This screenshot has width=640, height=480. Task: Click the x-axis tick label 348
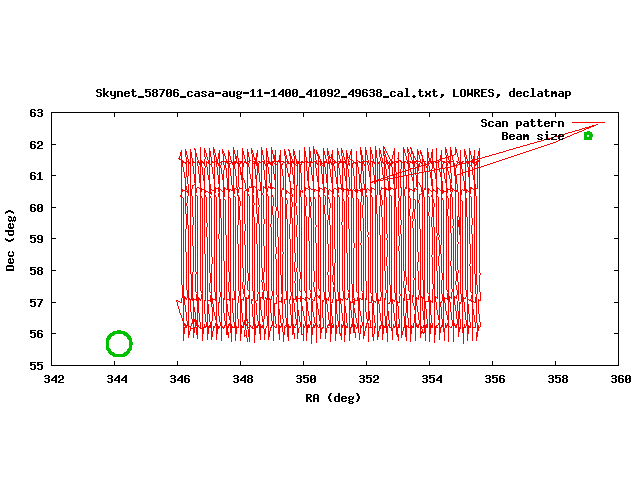coord(243,379)
